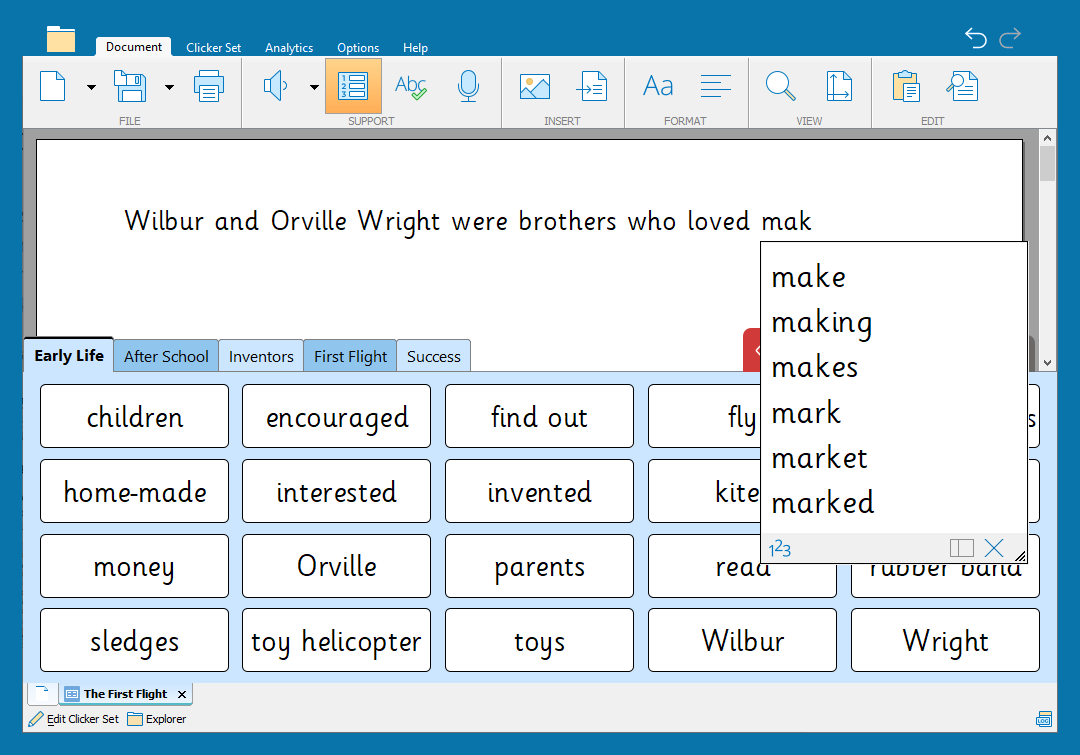Expand the Save dropdown arrow
The image size is (1080, 755).
[169, 87]
